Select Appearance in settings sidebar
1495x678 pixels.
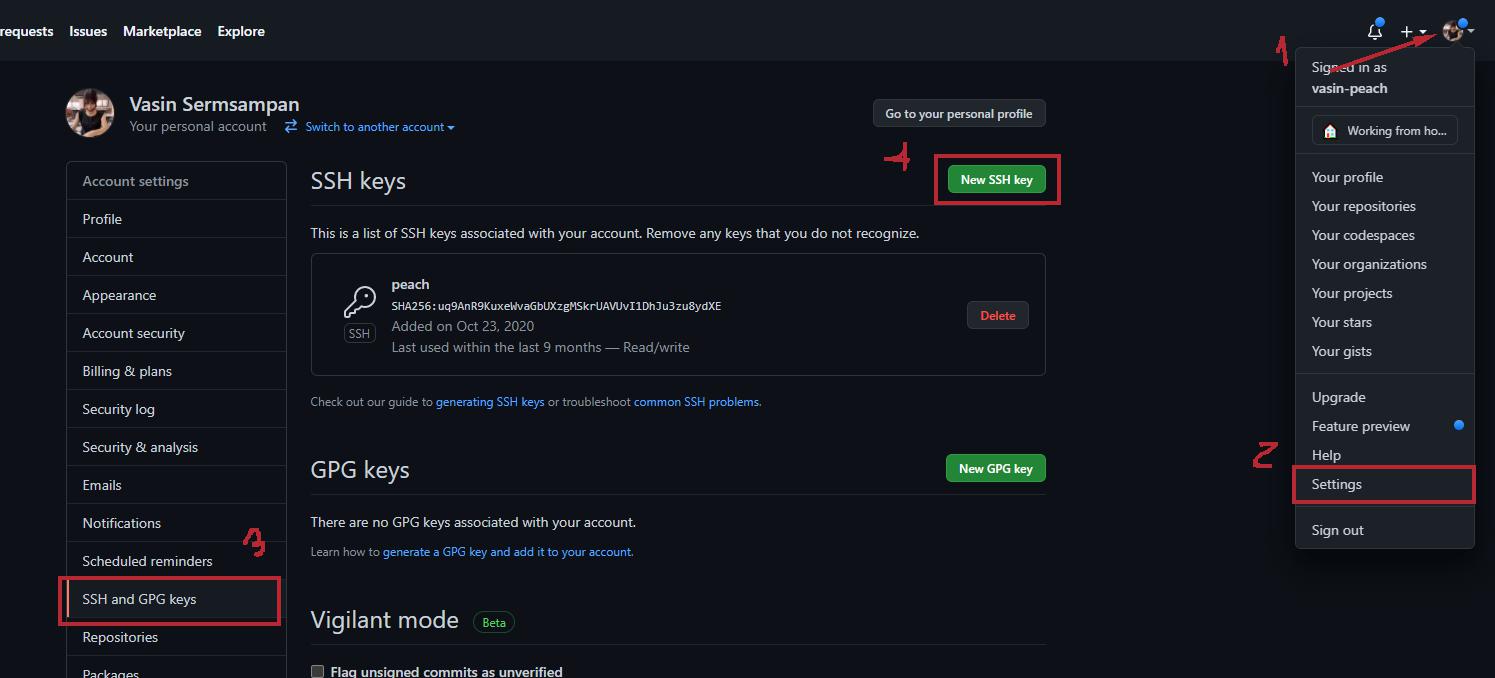[x=176, y=295]
